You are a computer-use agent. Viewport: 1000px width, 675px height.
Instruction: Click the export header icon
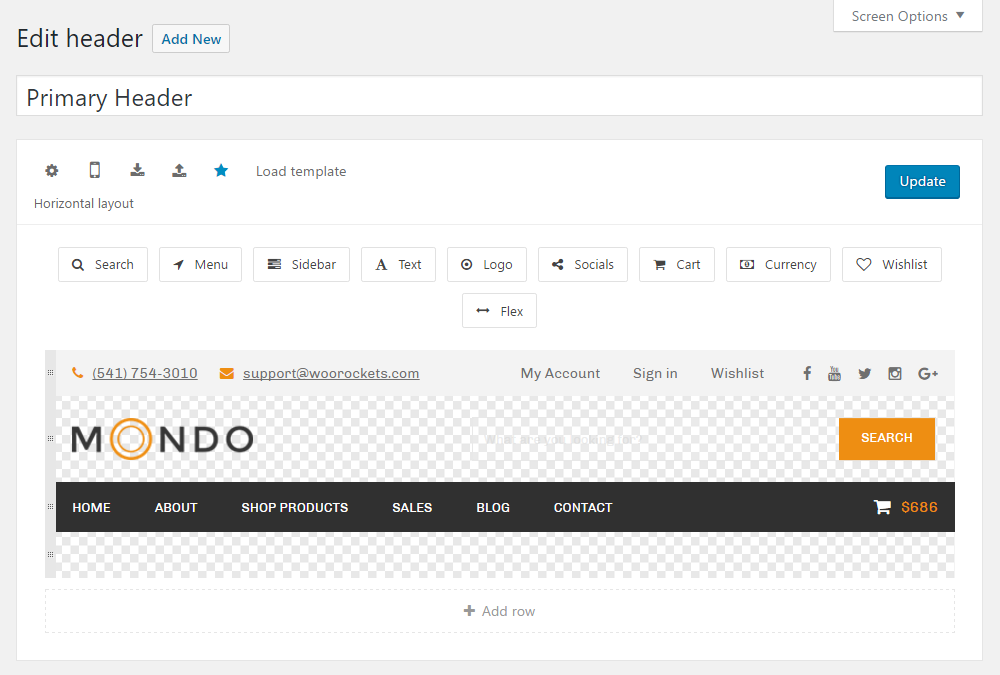tap(179, 170)
